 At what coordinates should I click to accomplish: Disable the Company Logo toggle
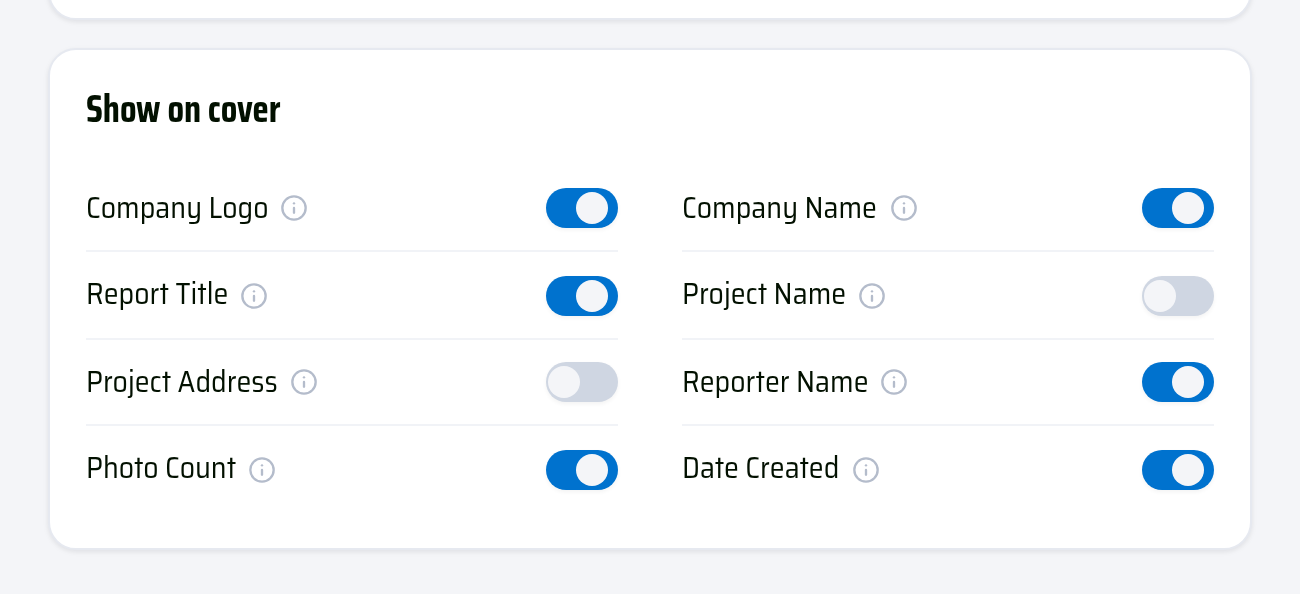[582, 208]
